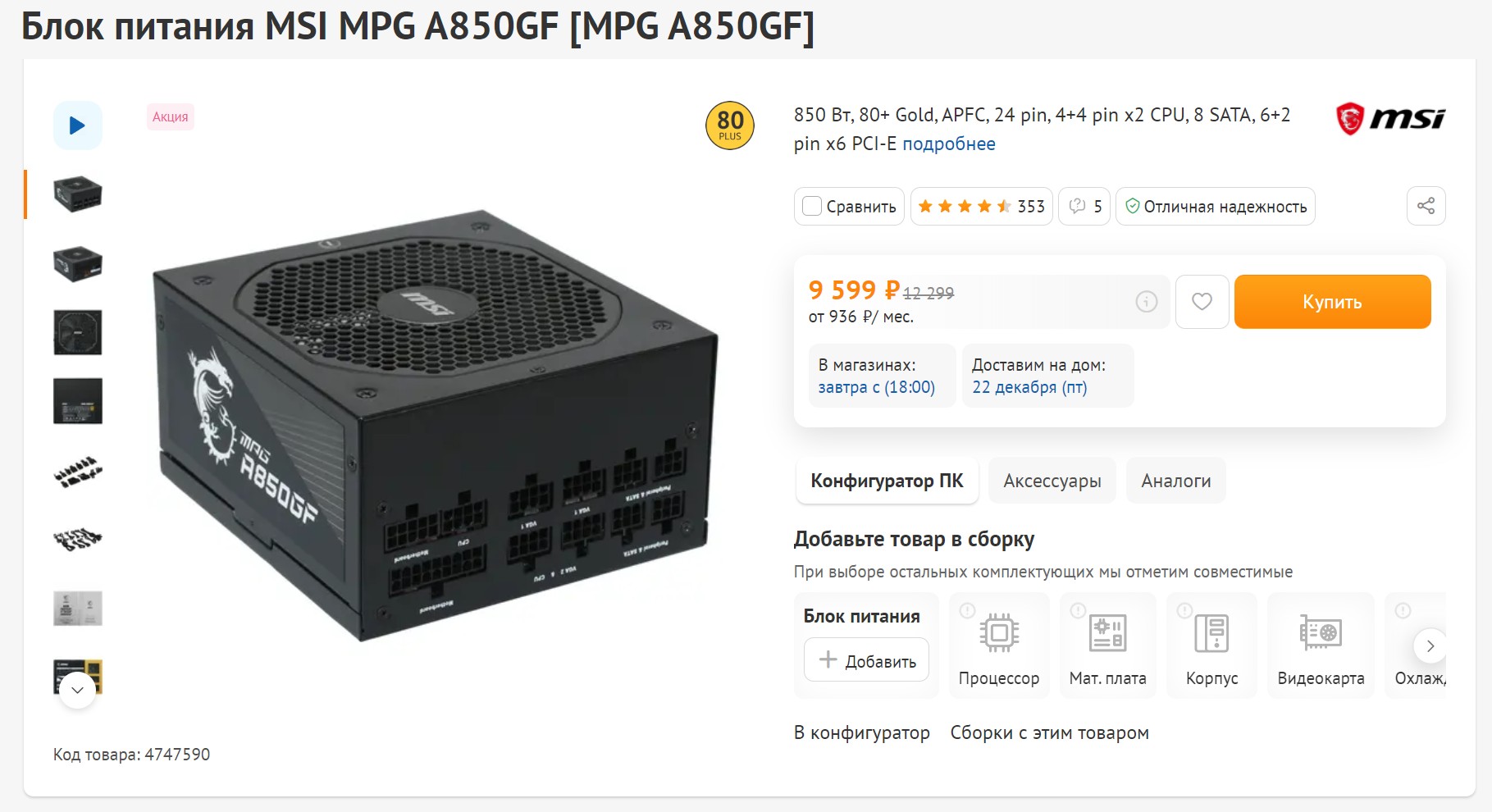Select the Процессор chip icon
1492x812 pixels.
[x=998, y=633]
